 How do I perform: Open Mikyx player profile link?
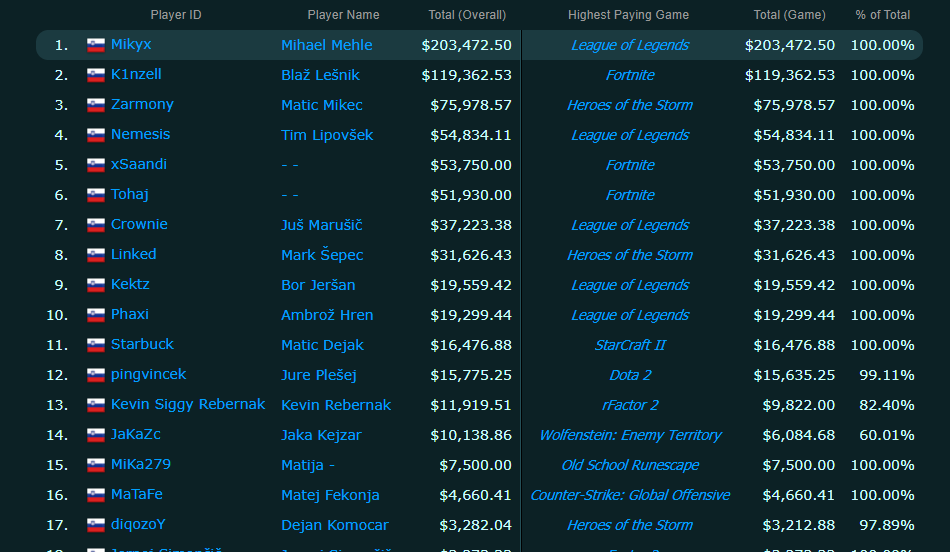(x=131, y=44)
